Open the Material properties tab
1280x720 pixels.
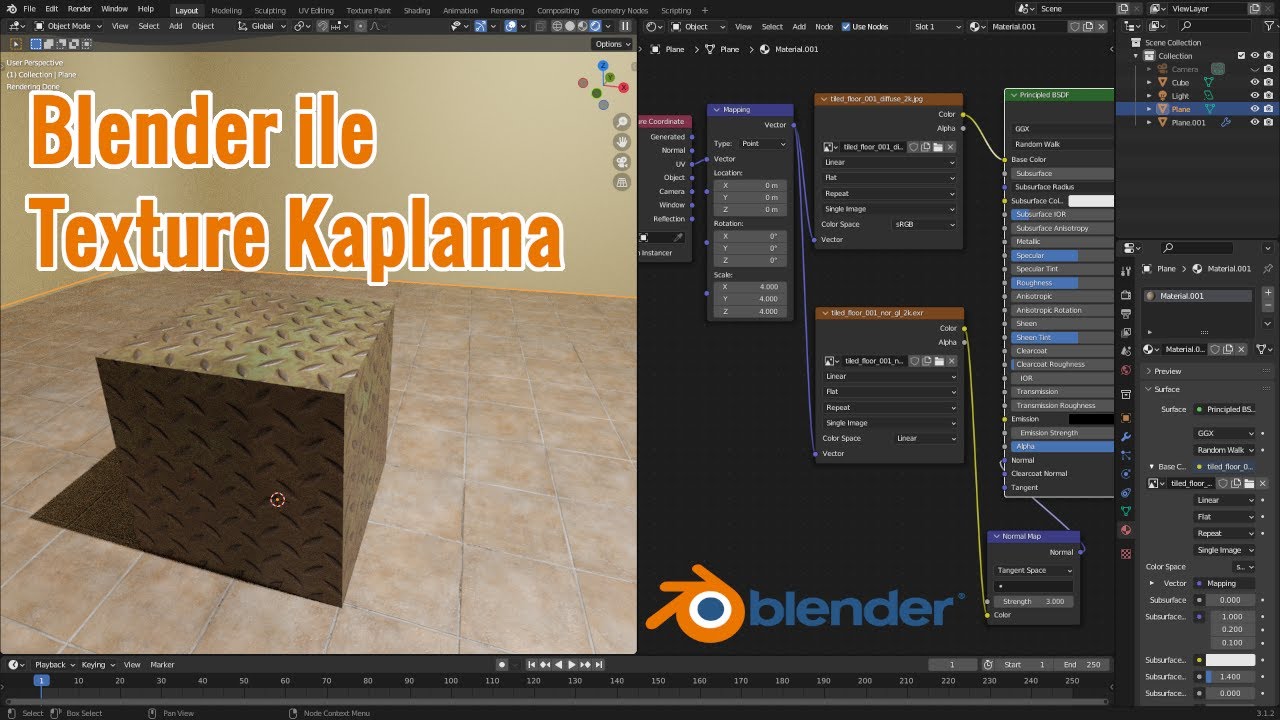[1126, 530]
